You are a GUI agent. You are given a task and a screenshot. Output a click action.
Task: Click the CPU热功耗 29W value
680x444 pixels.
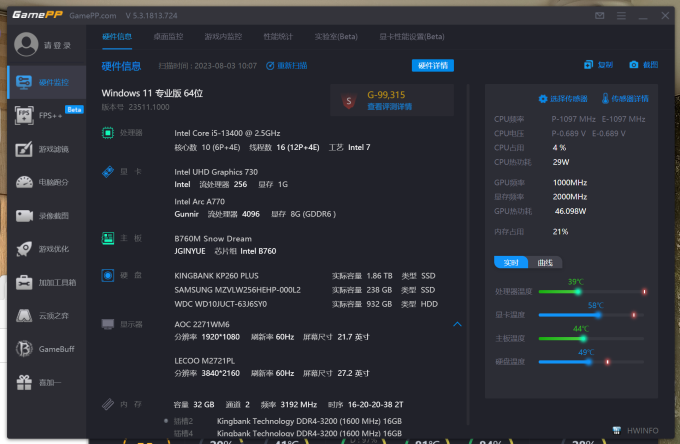(x=561, y=162)
